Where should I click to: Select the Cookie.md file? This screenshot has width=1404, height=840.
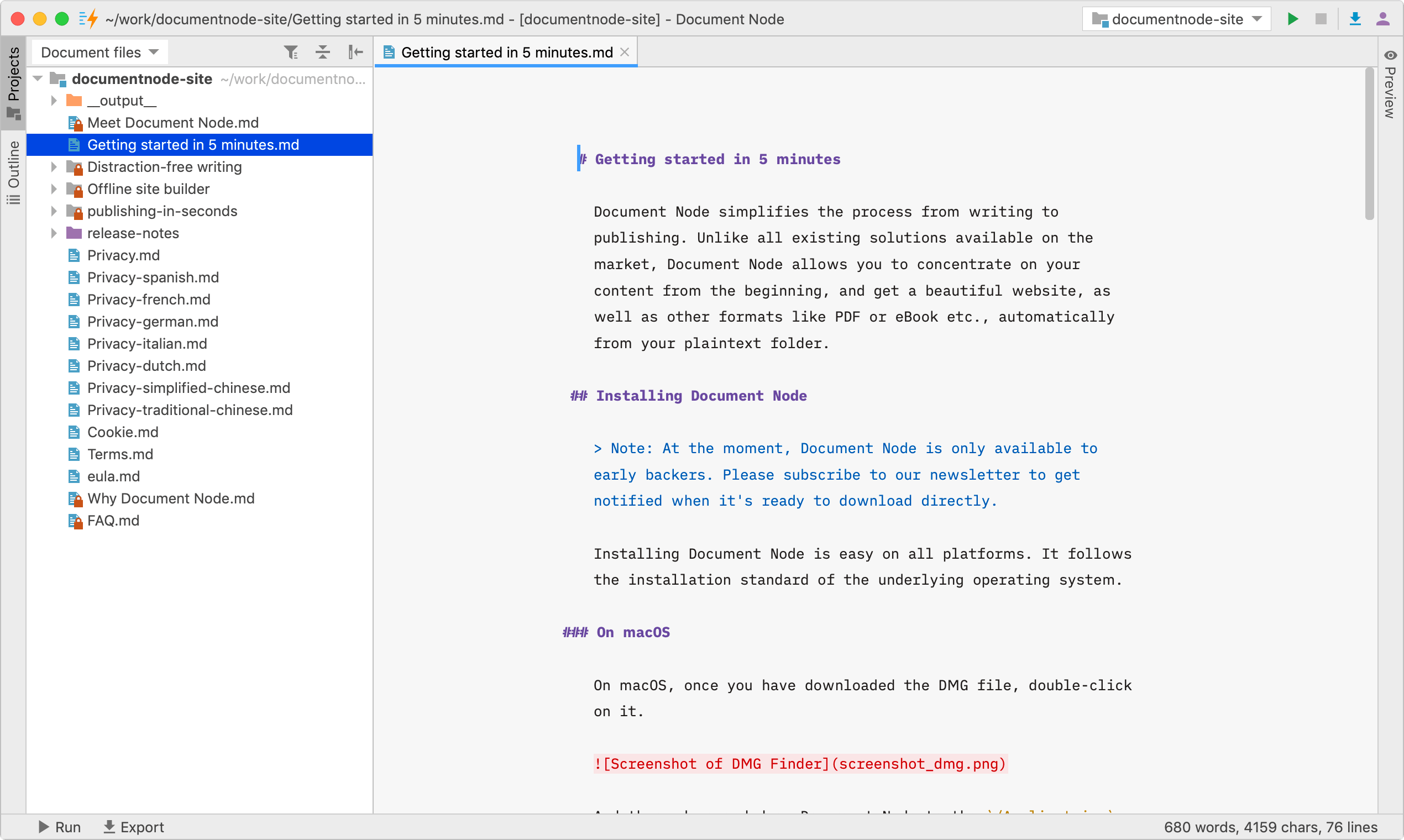click(123, 432)
